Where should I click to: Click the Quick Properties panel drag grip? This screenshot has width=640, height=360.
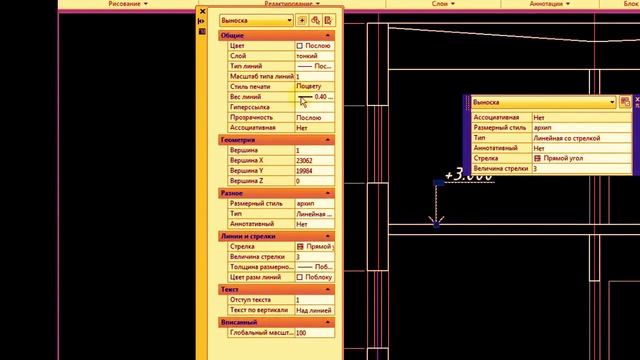467,102
